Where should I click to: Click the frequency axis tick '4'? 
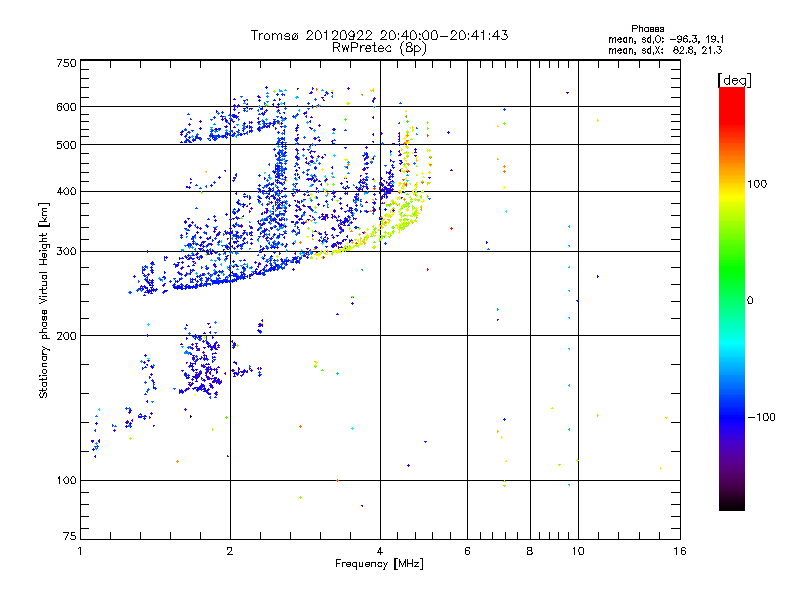coord(380,551)
